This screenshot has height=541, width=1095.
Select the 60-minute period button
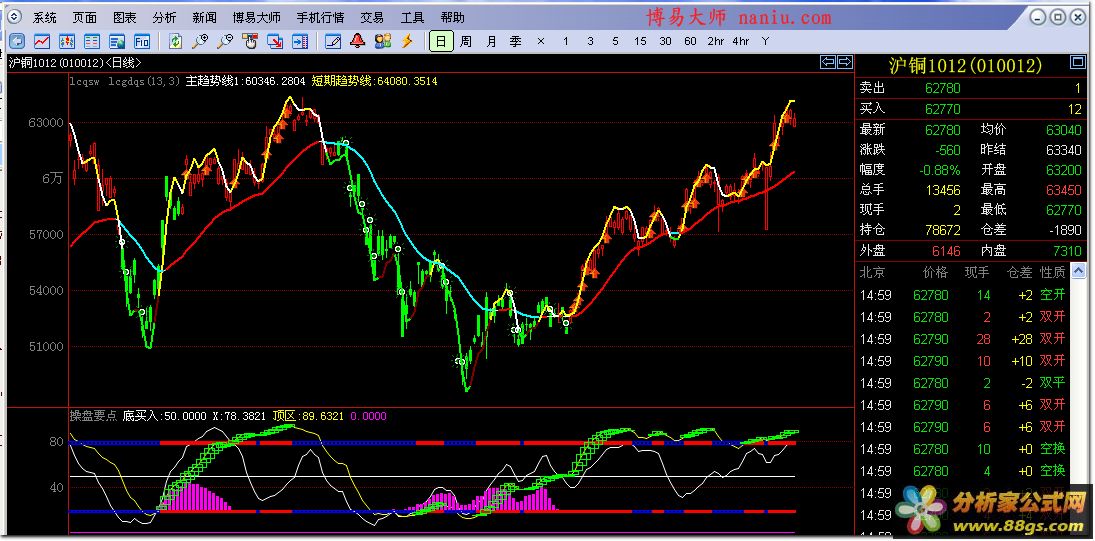click(690, 41)
